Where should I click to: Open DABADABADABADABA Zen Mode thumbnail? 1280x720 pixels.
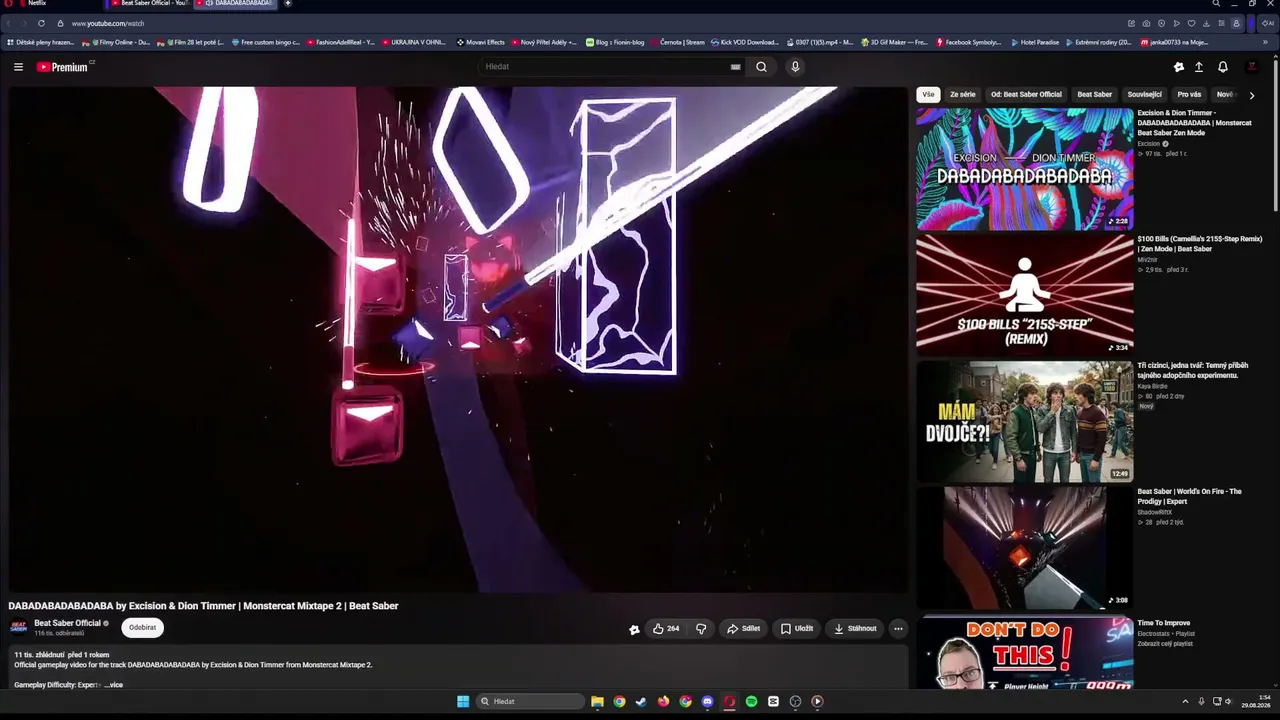point(1025,169)
